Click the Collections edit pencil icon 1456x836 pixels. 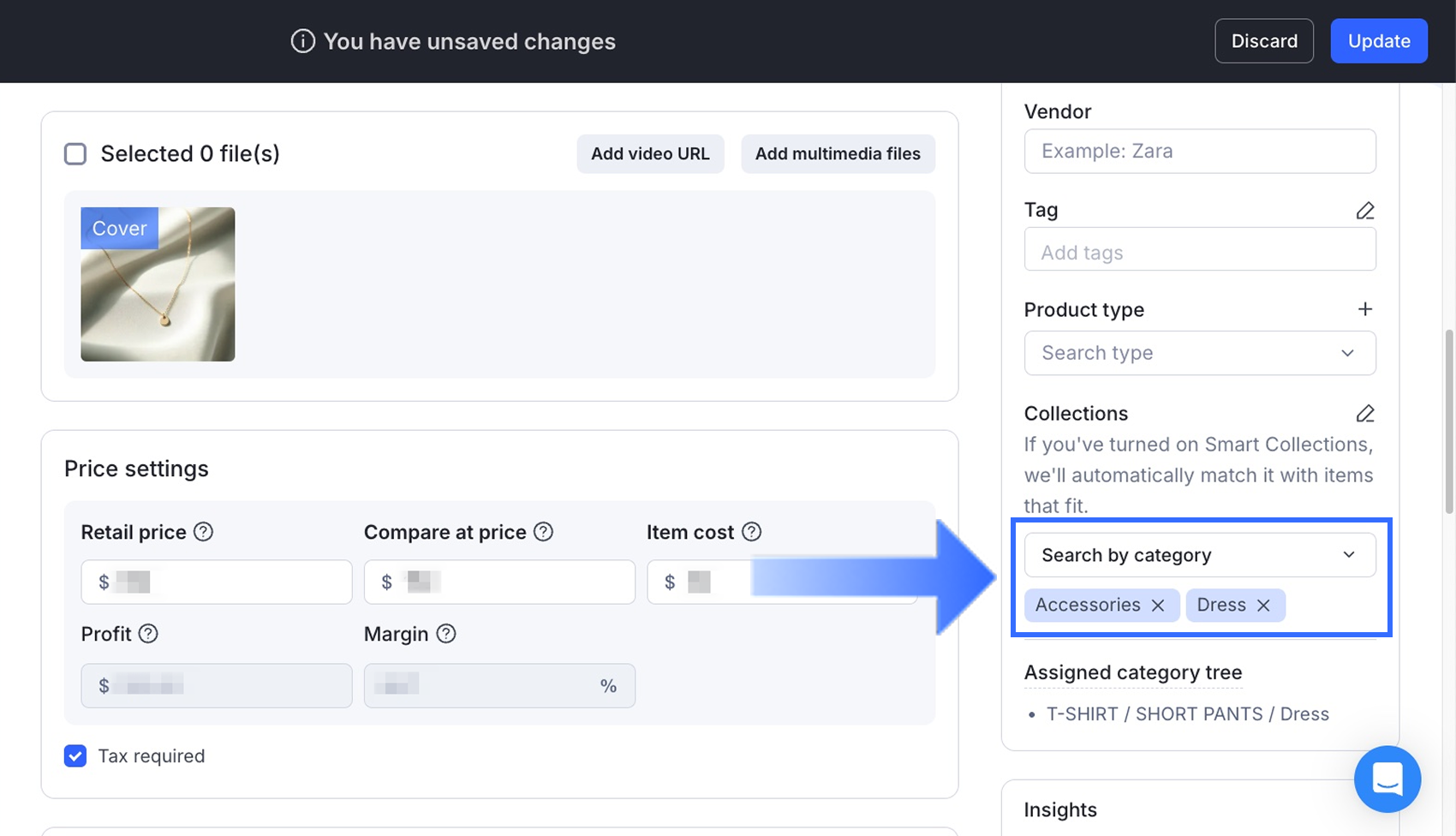click(x=1365, y=414)
